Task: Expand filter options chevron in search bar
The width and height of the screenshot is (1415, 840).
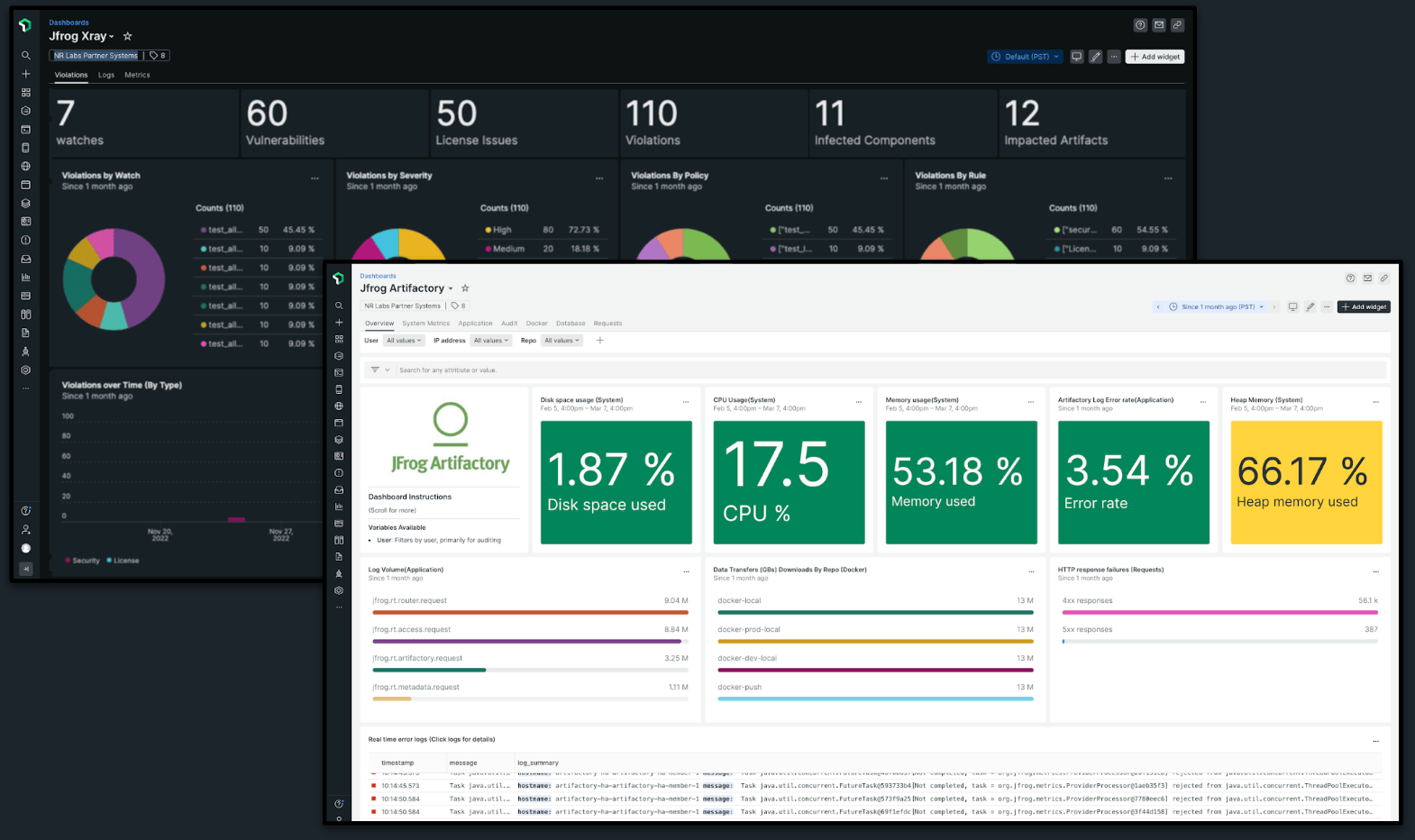Action: point(388,370)
